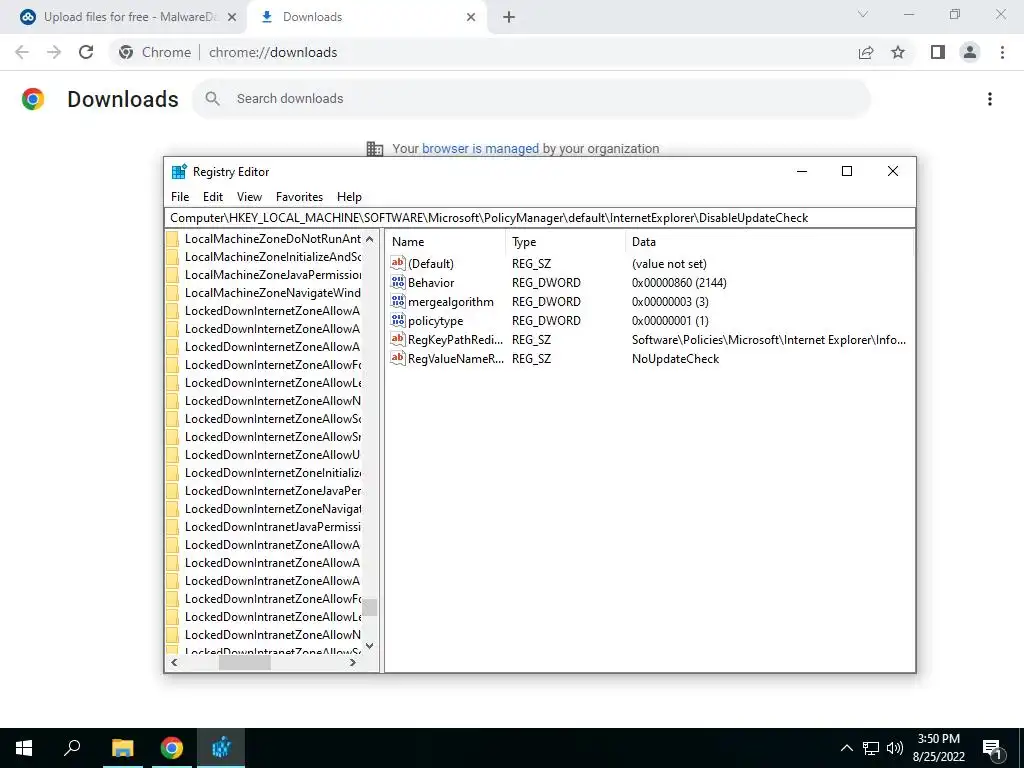Select the LockedDownInternetZoneNavigat key
1024x768 pixels.
272,509
